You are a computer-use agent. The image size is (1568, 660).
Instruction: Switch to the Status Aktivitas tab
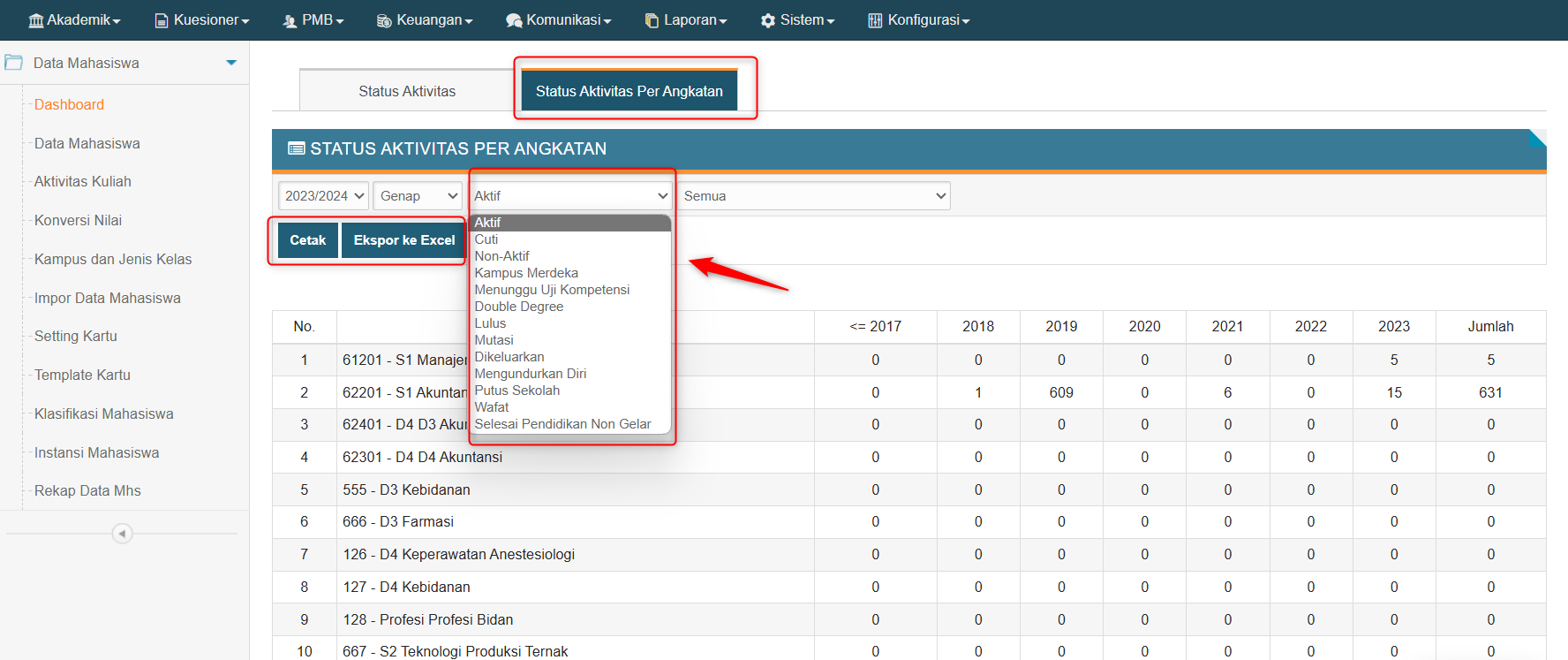click(407, 91)
